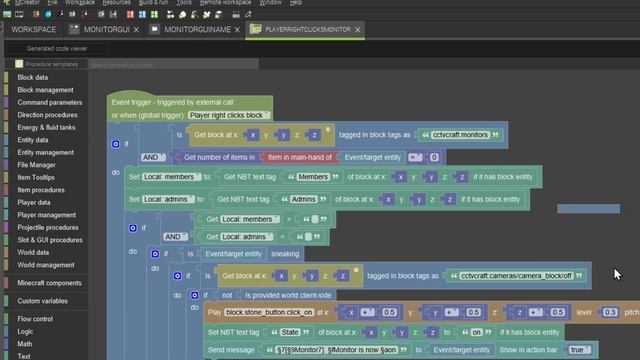Open the block.stone_button.click_on sound selector
Viewport: 640px width, 360px height.
(x=269, y=312)
